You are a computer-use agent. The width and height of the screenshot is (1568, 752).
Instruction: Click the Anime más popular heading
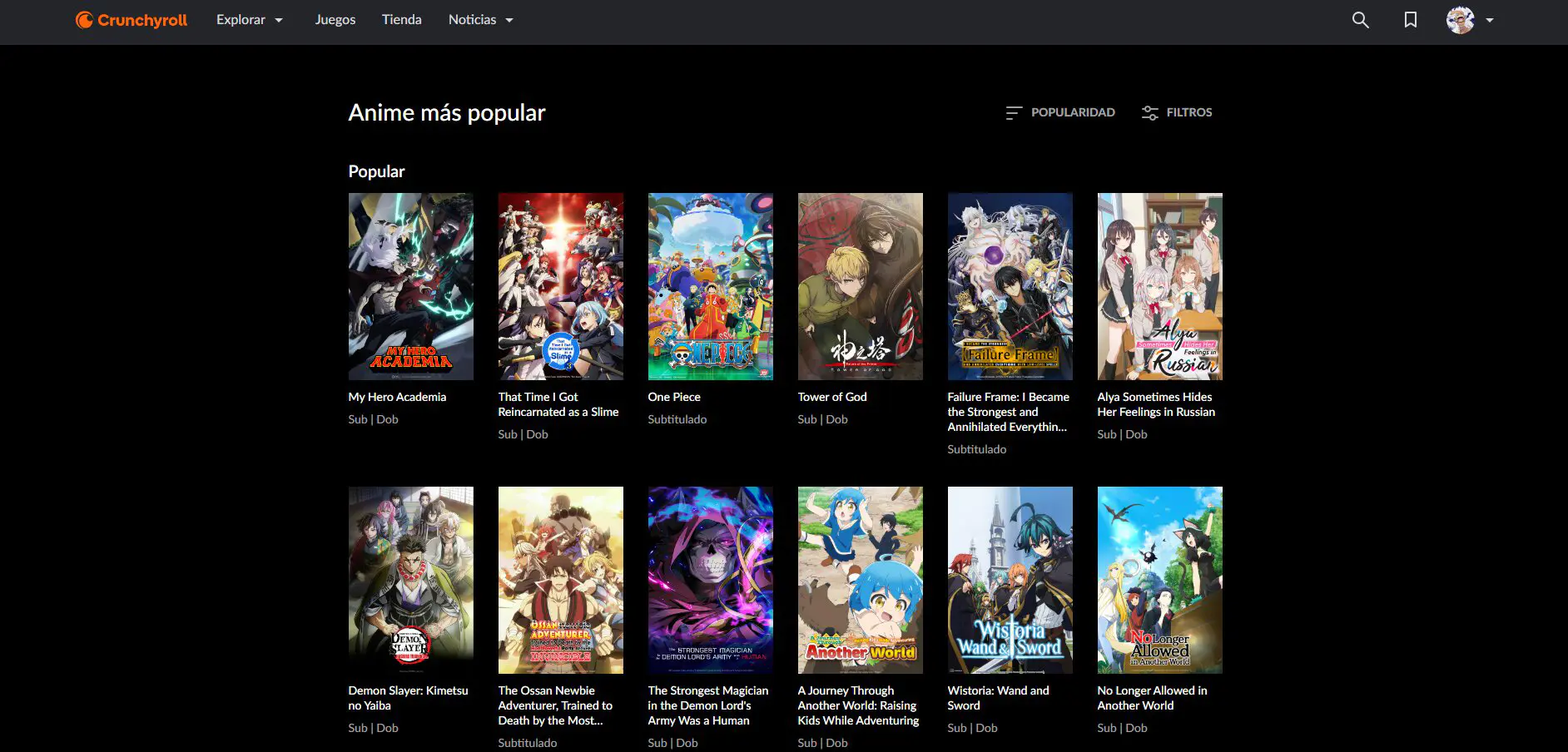[x=447, y=112]
